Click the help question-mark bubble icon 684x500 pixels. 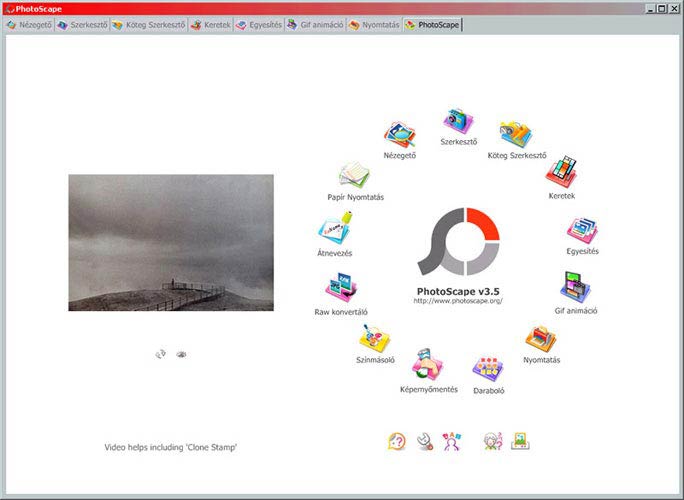[397, 440]
